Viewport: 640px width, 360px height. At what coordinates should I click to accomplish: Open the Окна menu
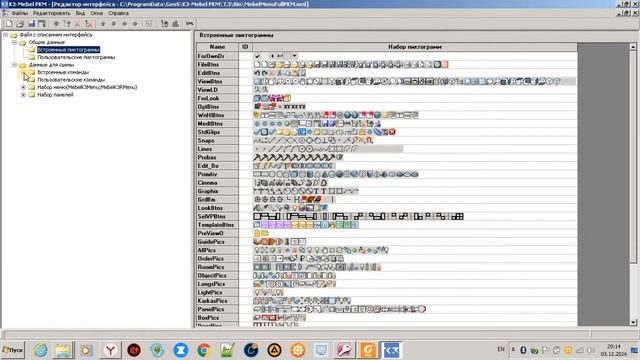[x=97, y=13]
